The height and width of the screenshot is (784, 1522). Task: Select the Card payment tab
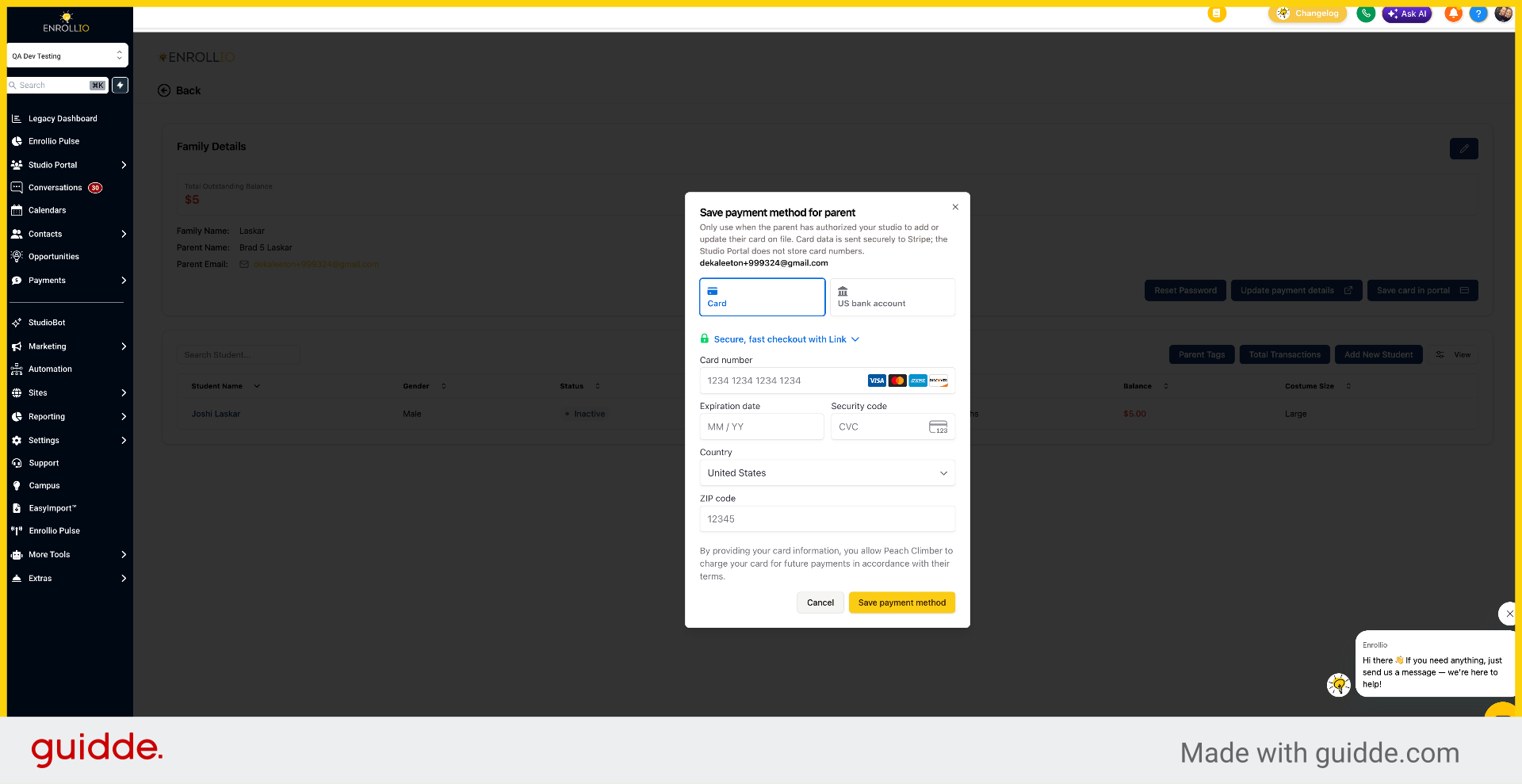pyautogui.click(x=762, y=296)
